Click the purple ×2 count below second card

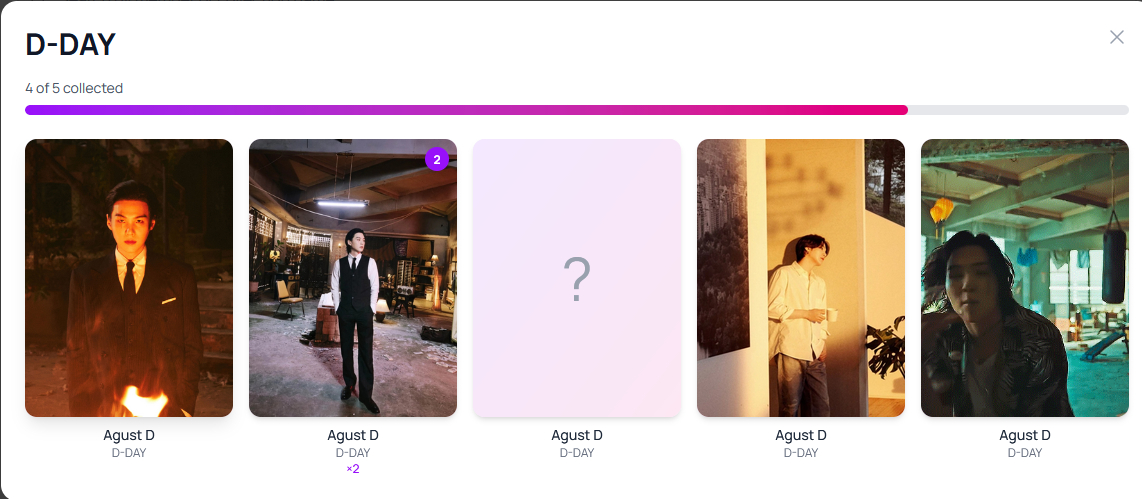click(353, 469)
